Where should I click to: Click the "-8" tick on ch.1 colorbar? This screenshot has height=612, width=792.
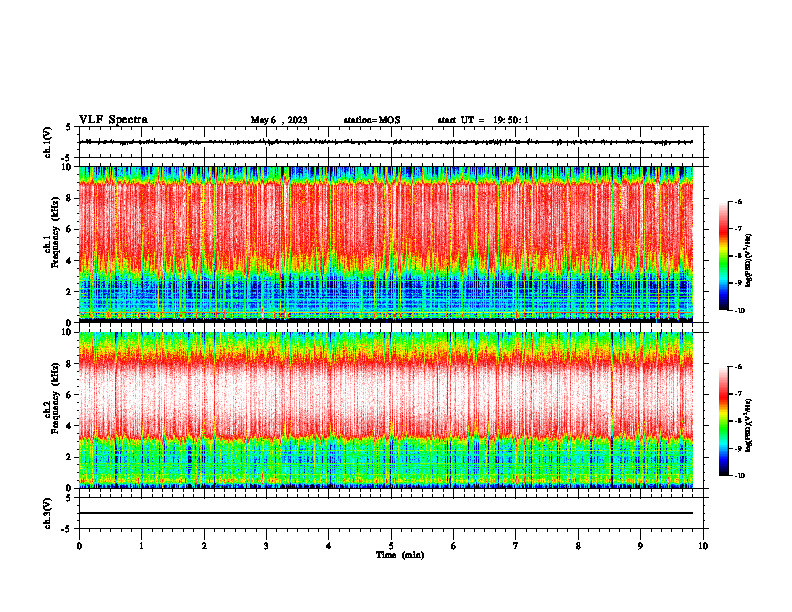click(x=738, y=256)
